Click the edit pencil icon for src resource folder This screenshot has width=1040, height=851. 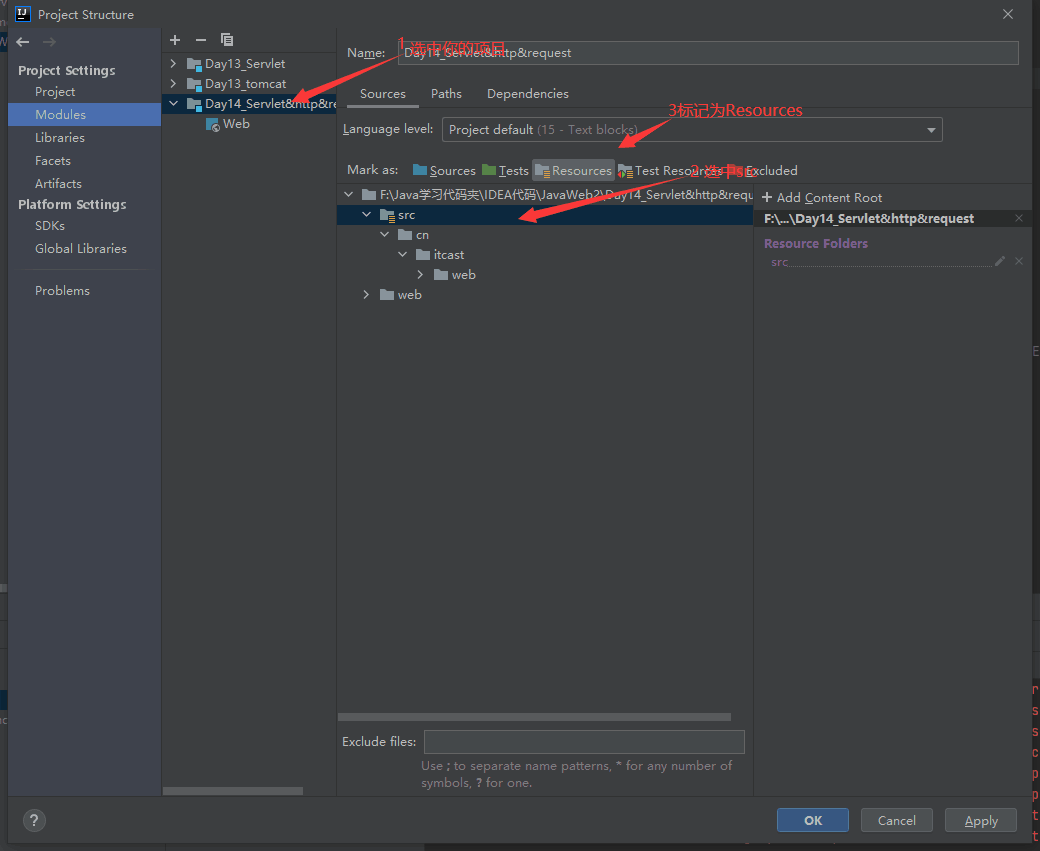pyautogui.click(x=1000, y=261)
